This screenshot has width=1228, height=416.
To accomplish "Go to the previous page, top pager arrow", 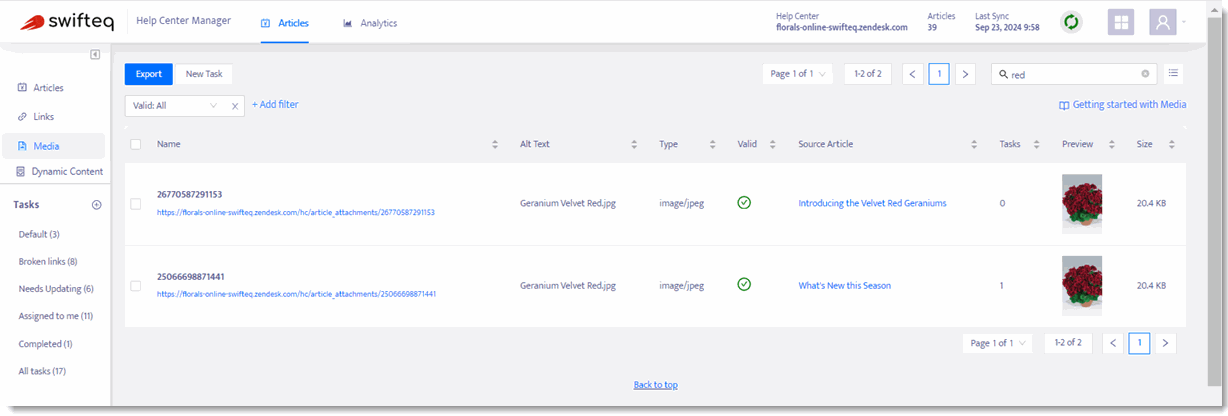I will tap(912, 74).
